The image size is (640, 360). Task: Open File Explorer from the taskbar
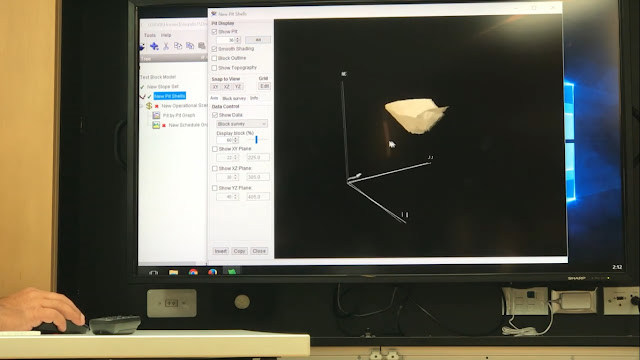(174, 272)
